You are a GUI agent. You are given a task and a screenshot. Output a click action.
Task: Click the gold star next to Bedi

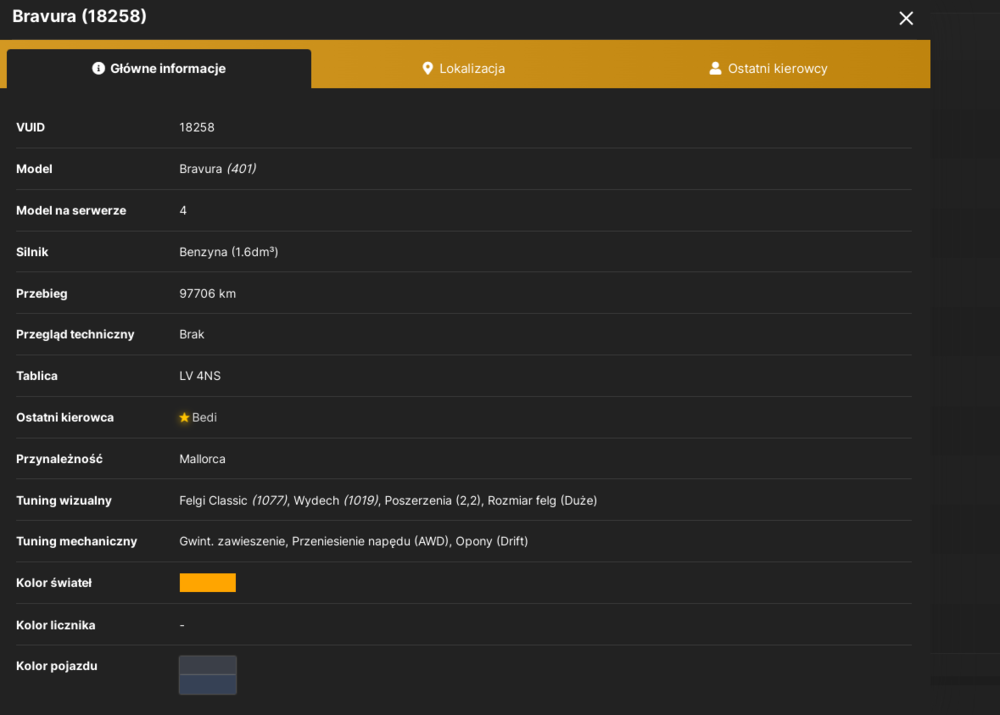(184, 417)
